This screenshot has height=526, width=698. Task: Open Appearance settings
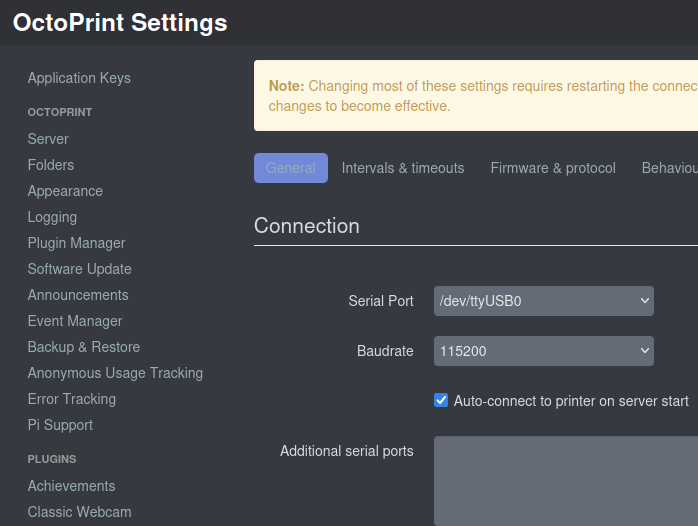coord(65,191)
